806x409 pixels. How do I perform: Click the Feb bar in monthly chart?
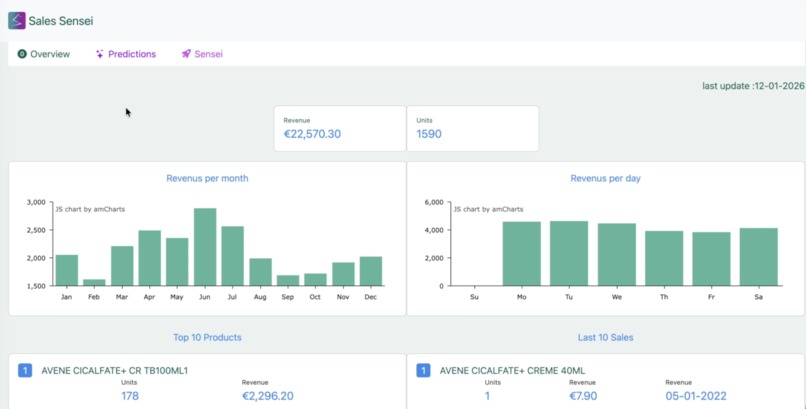click(94, 283)
